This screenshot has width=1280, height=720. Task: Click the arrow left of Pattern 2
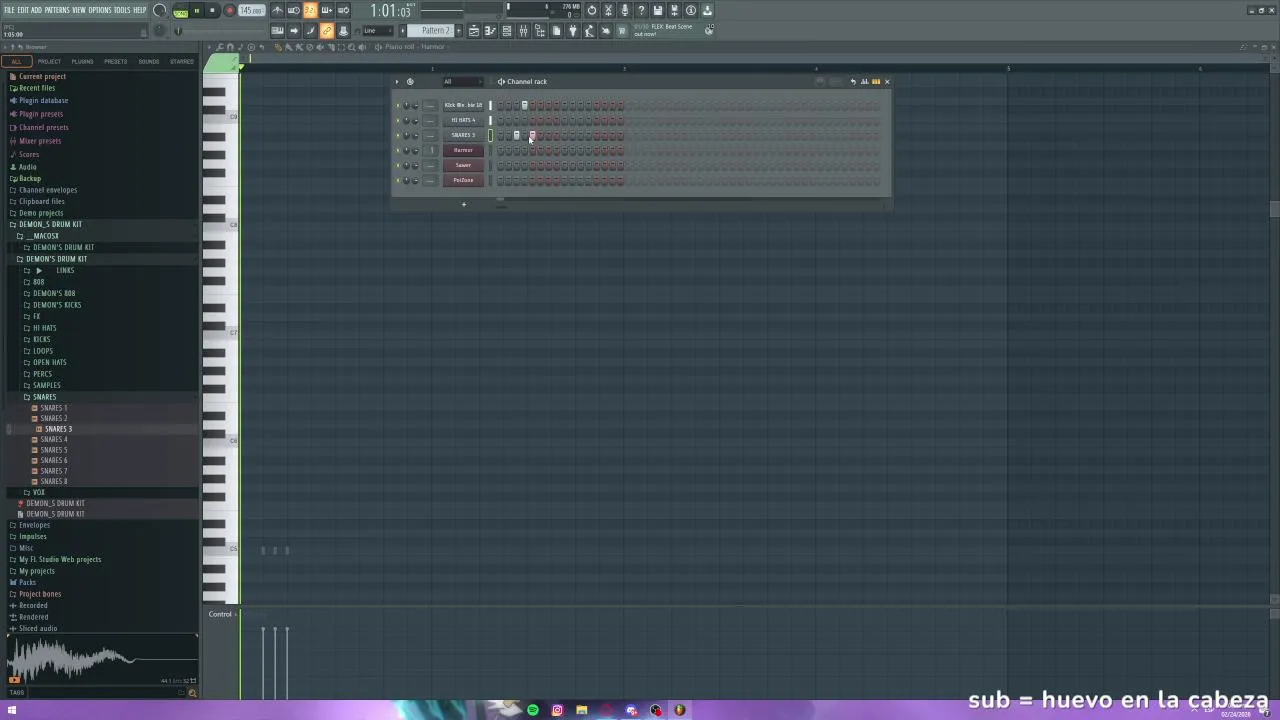[x=403, y=31]
